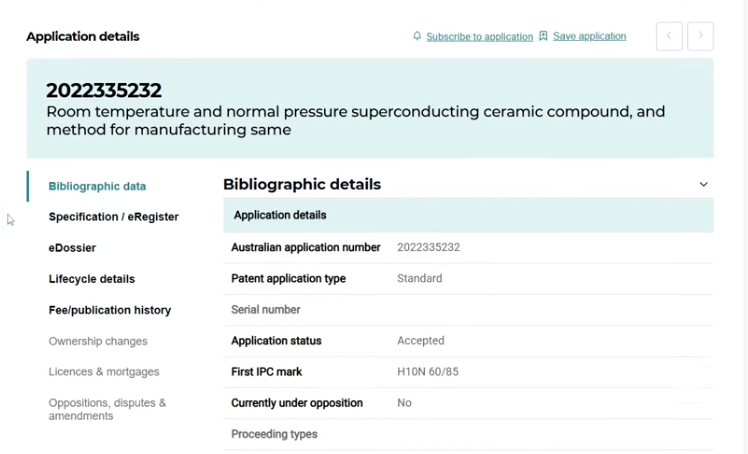View the Fee/publication history tab
This screenshot has height=454, width=748.
click(109, 310)
